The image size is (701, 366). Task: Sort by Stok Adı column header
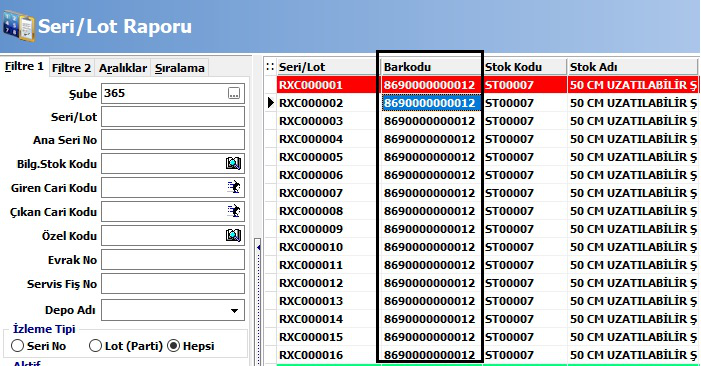632,67
